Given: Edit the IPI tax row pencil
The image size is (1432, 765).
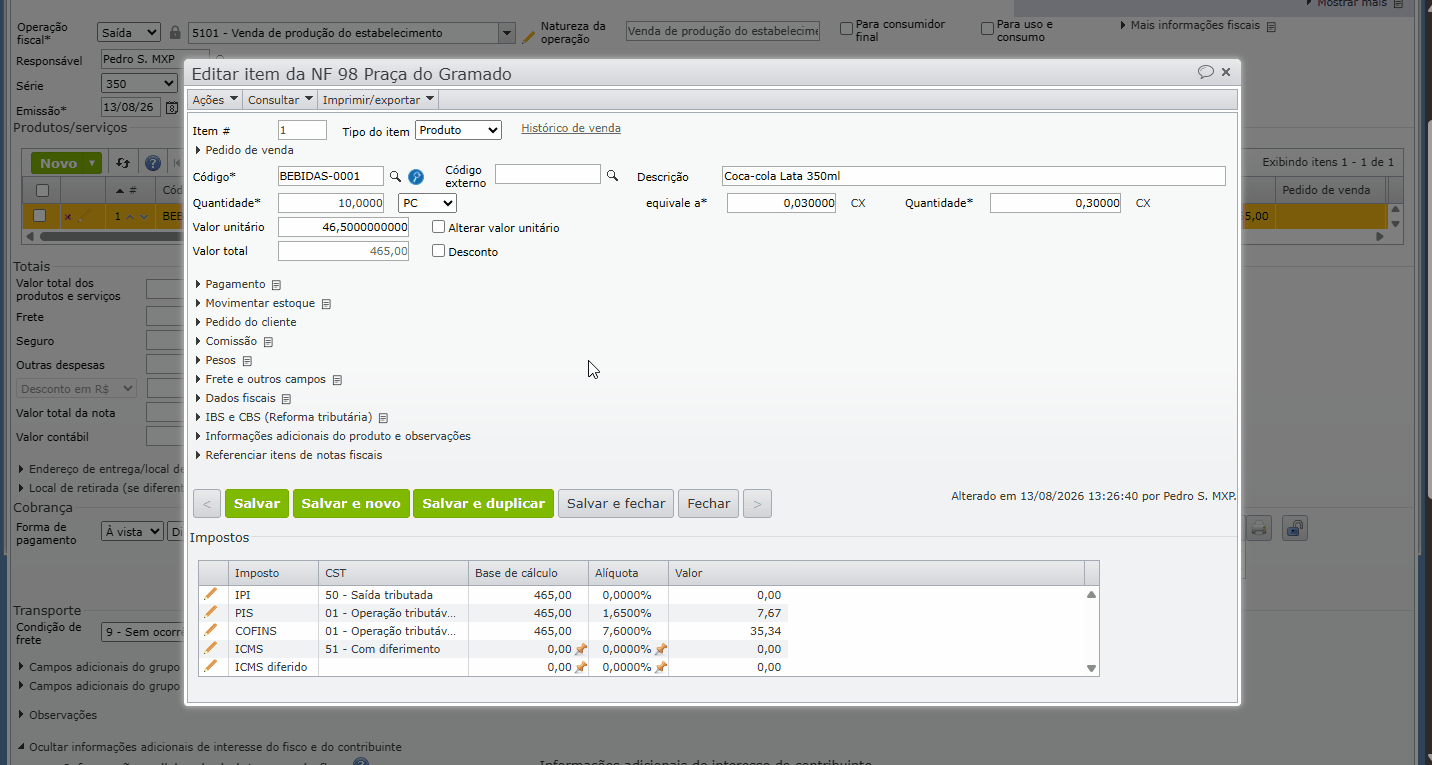Looking at the screenshot, I should tap(210, 594).
